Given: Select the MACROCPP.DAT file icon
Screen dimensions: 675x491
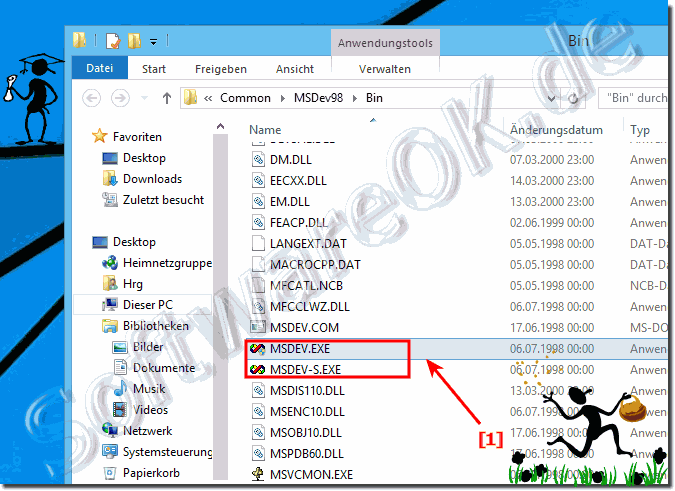Looking at the screenshot, I should click(258, 265).
